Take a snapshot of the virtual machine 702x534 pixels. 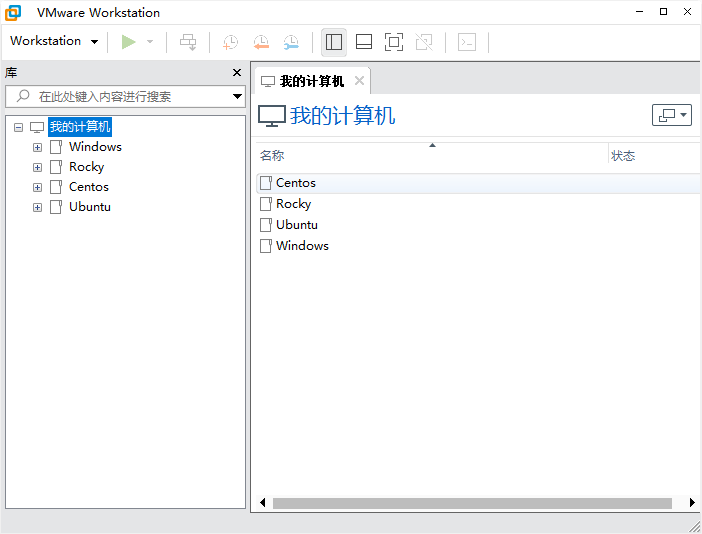[x=231, y=42]
